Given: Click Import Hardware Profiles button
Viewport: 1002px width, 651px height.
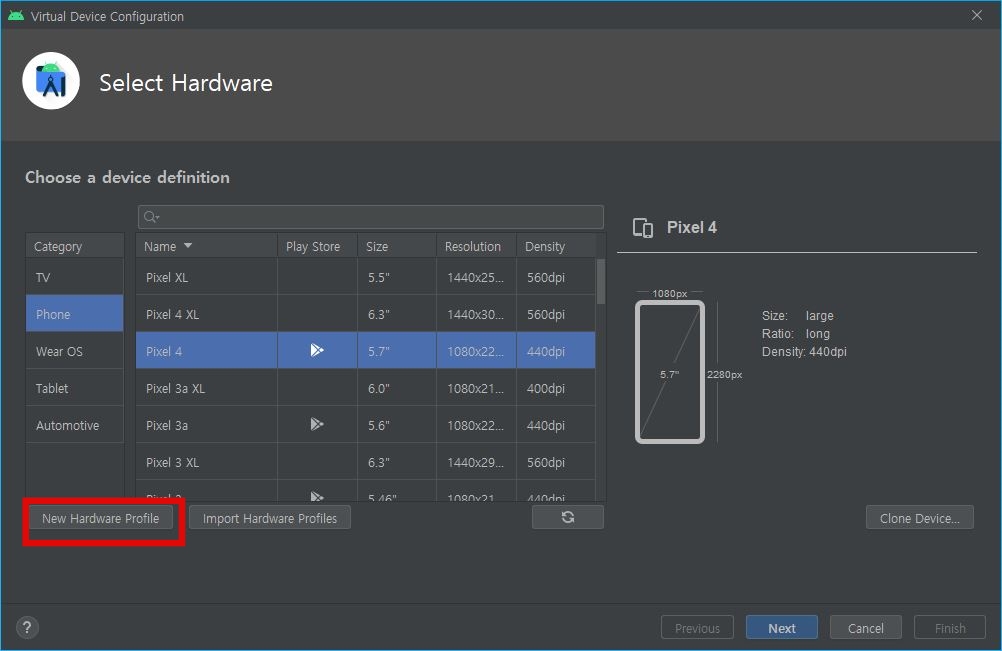Looking at the screenshot, I should pos(270,518).
